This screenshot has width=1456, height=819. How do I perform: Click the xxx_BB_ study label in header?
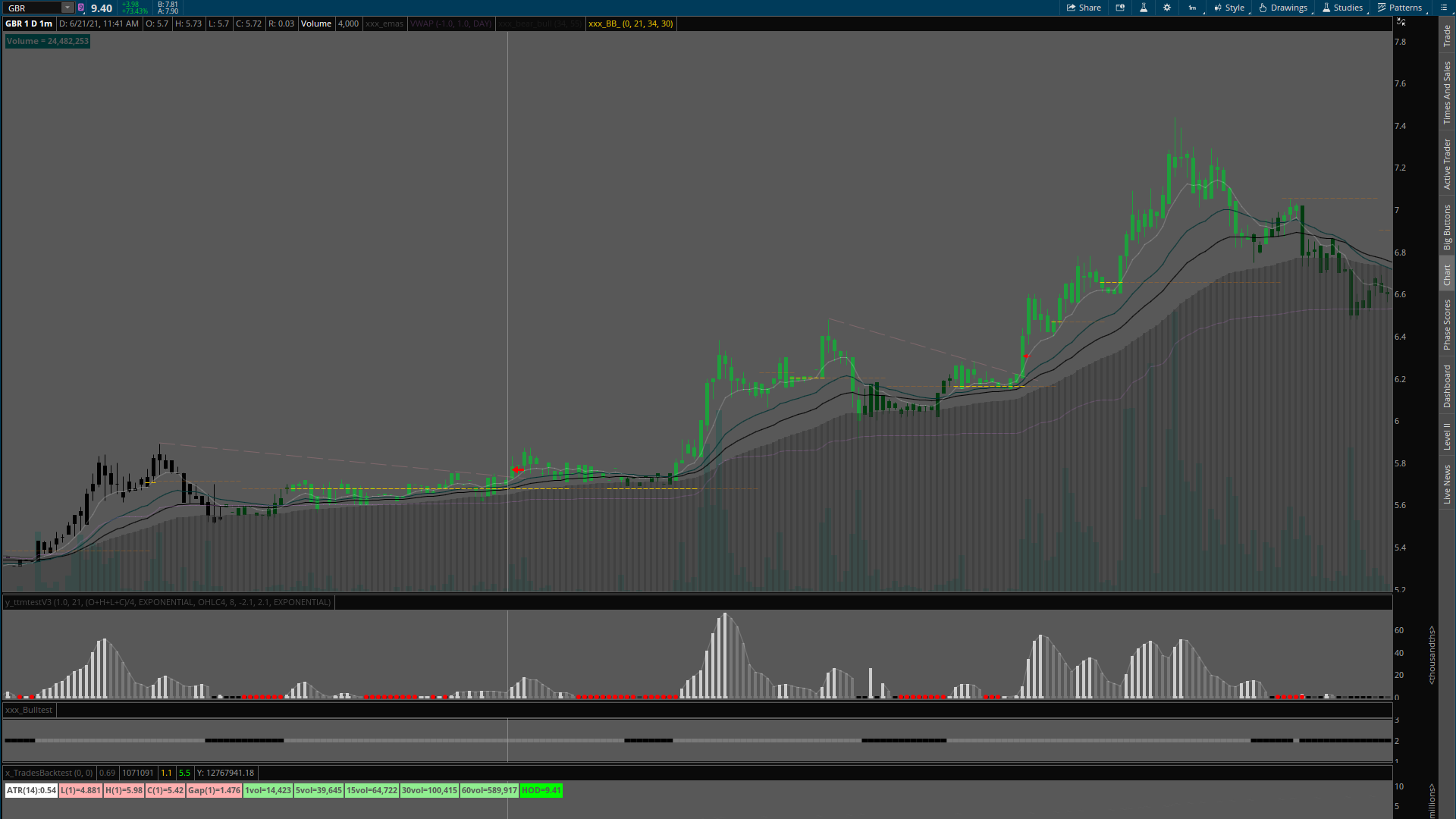click(x=630, y=24)
